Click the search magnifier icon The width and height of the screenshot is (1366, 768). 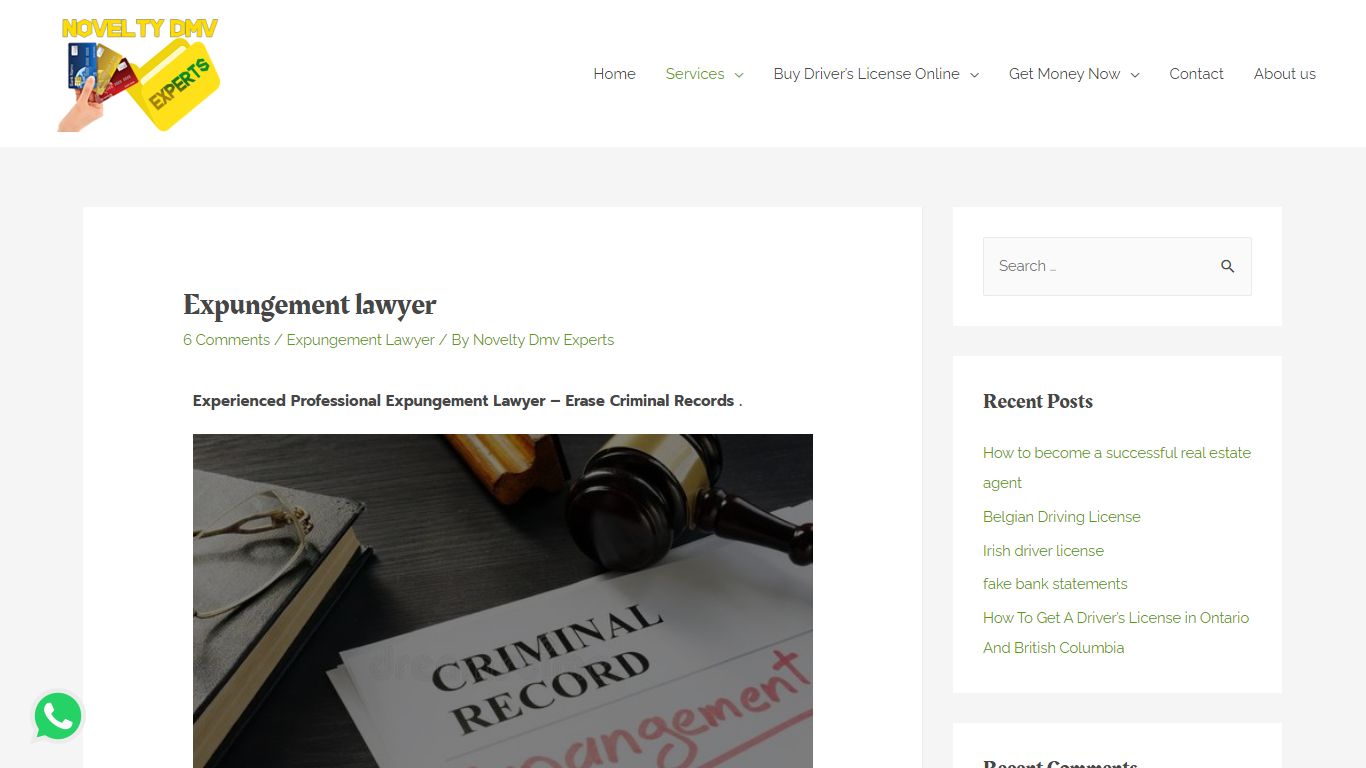[1227, 266]
